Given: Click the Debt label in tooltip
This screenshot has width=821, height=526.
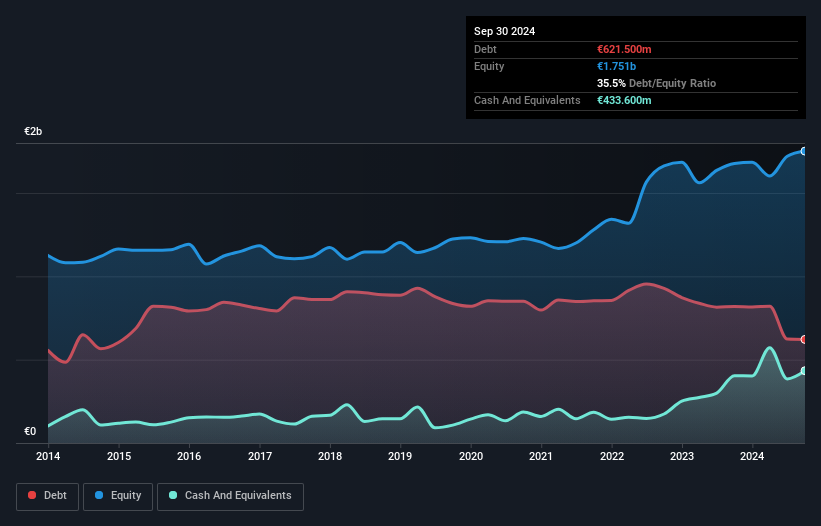Looking at the screenshot, I should (x=485, y=49).
